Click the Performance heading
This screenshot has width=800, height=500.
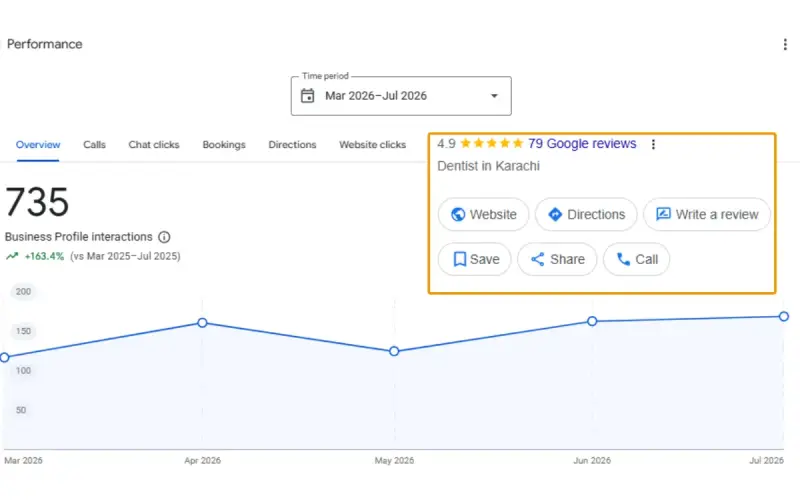coord(44,44)
